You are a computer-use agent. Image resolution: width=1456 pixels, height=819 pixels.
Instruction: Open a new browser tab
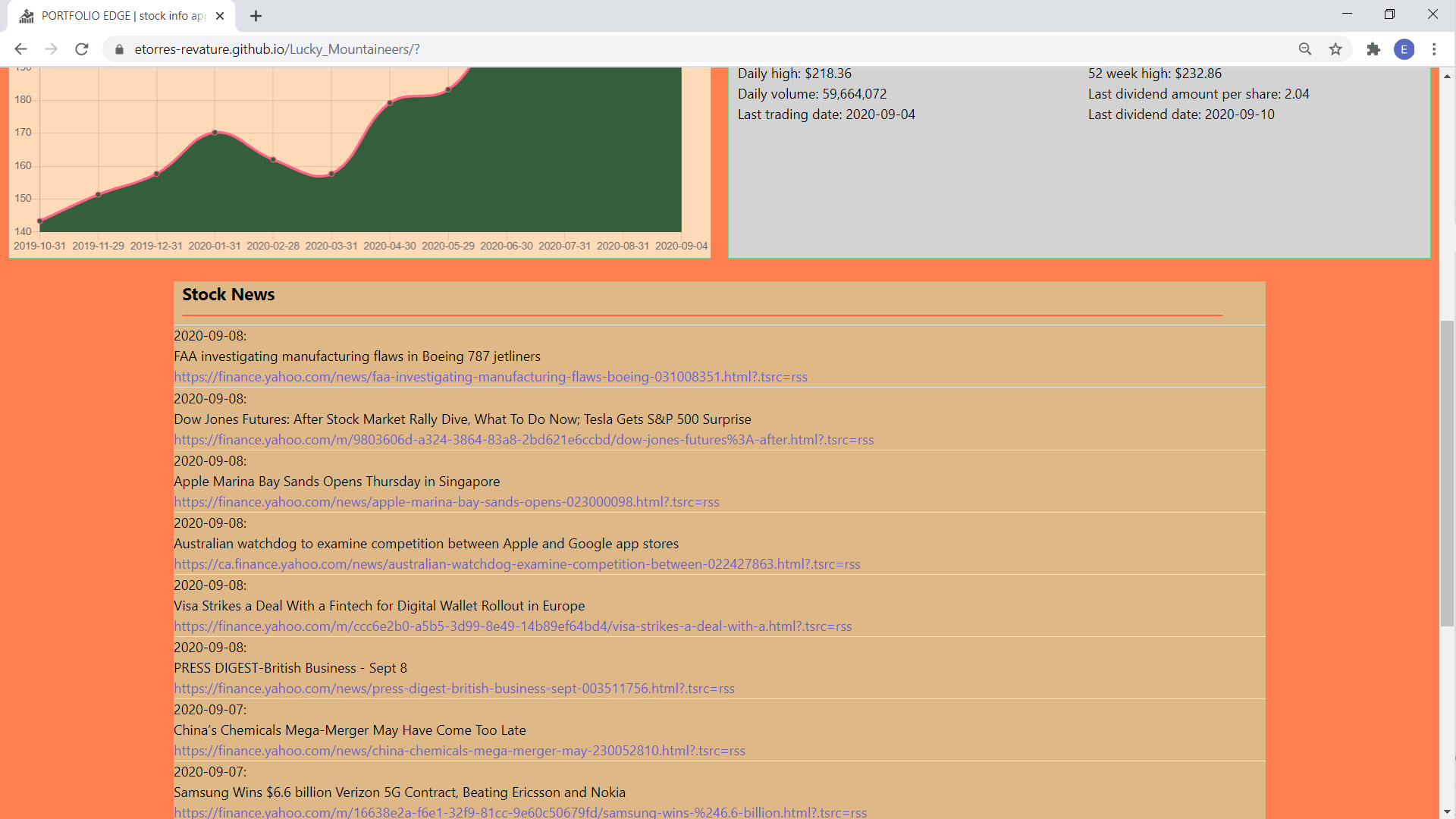point(256,16)
